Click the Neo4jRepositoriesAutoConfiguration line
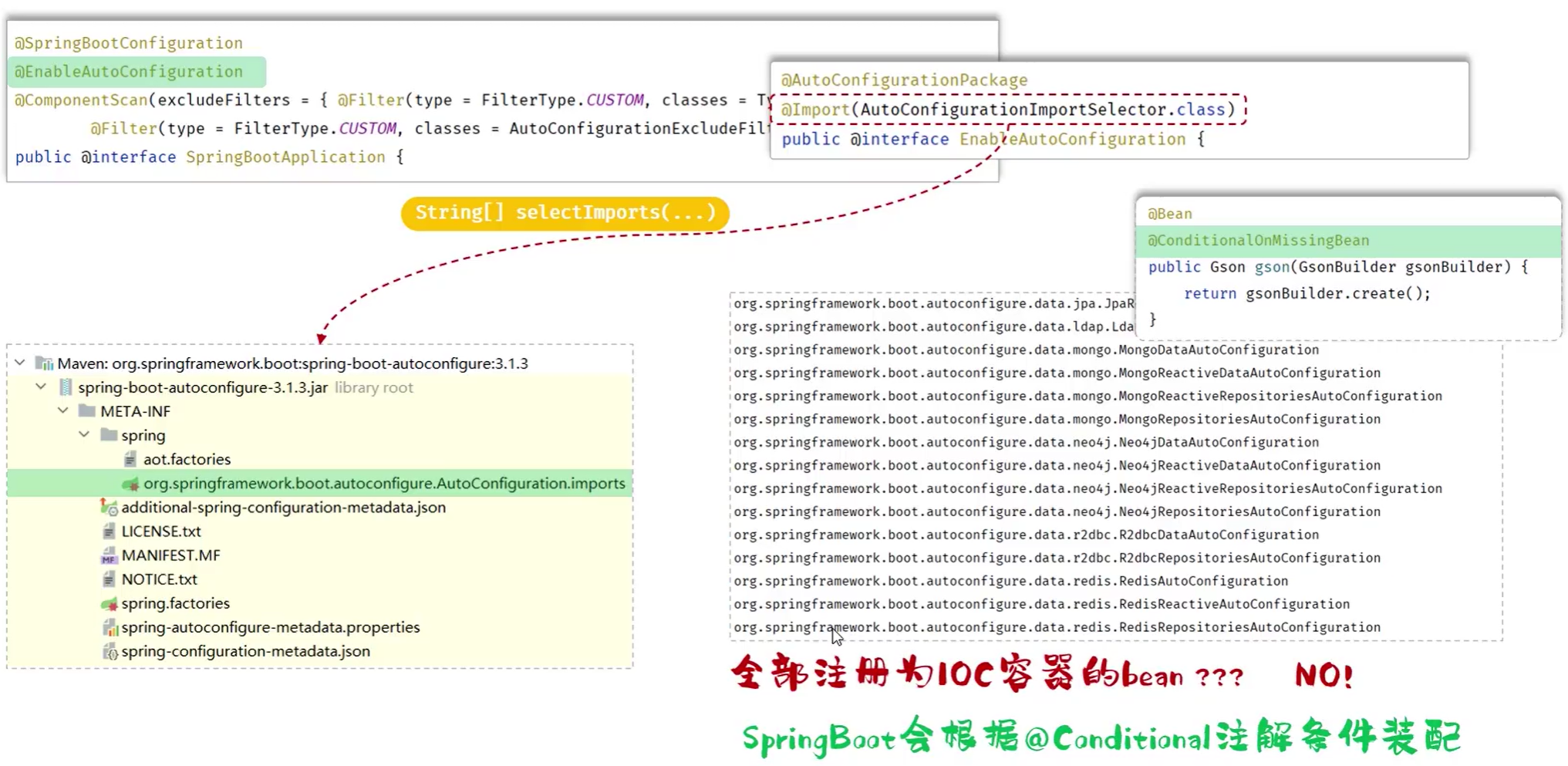The width and height of the screenshot is (1568, 766). (1057, 511)
